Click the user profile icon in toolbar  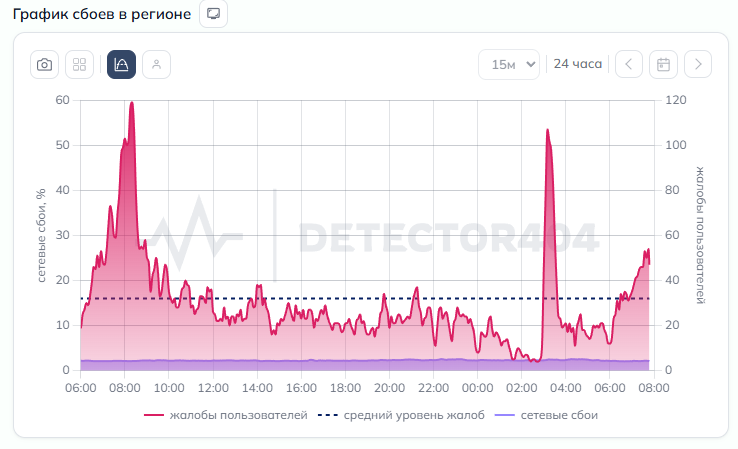click(x=156, y=65)
